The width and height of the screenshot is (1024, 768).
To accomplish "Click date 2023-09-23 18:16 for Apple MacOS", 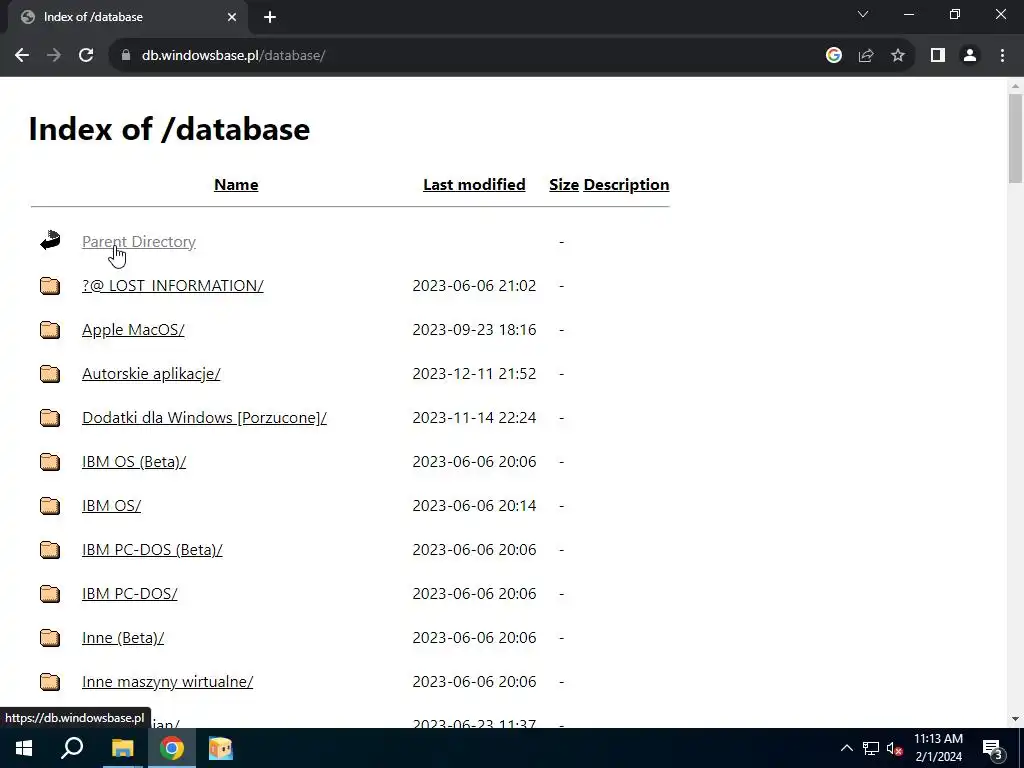I will pos(474,330).
